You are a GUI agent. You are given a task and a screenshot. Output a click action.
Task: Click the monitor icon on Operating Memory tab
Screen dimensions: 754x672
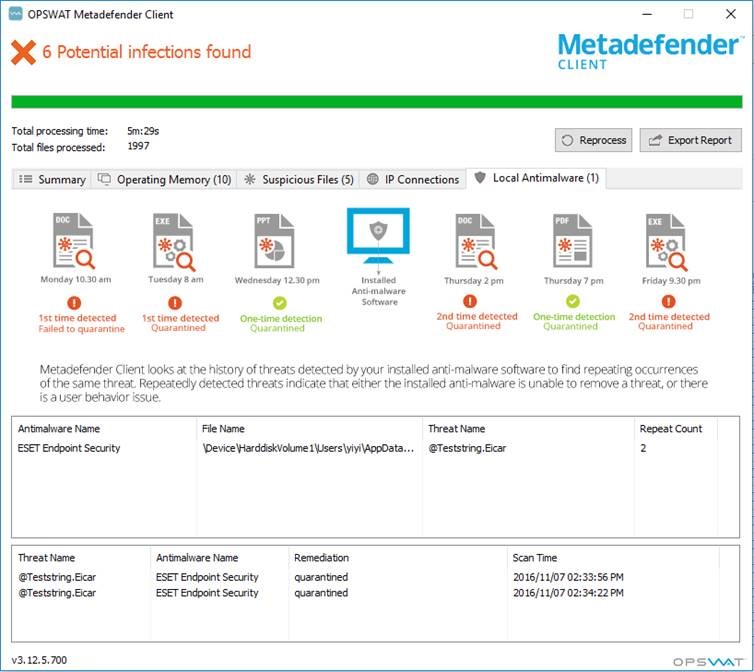[x=104, y=178]
